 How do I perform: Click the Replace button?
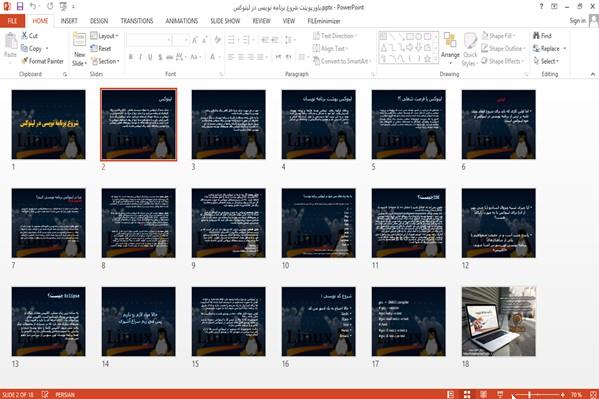click(x=549, y=49)
